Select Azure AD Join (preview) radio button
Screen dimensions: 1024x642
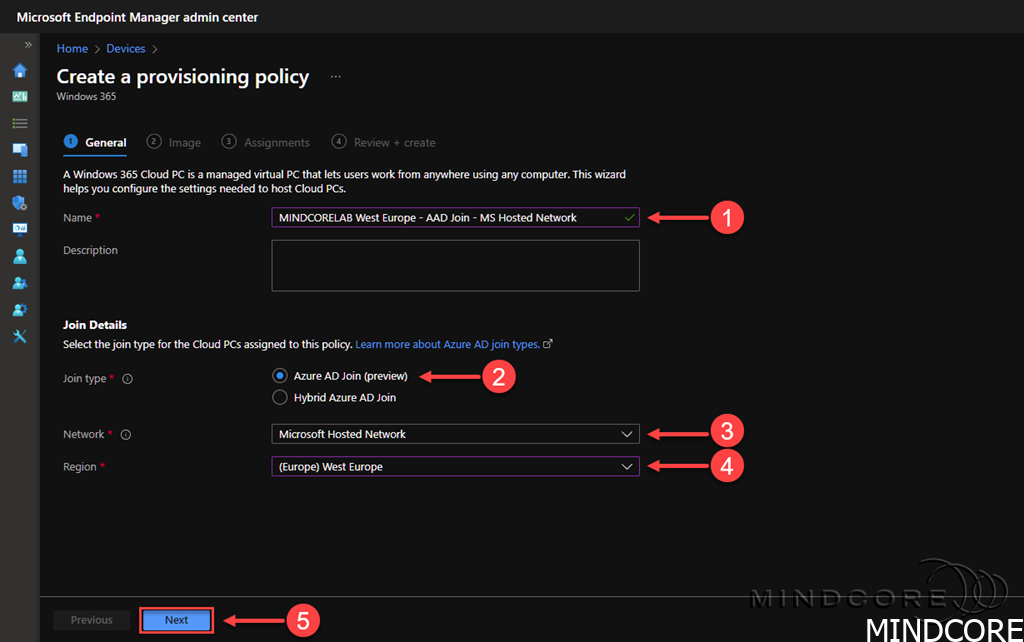280,376
